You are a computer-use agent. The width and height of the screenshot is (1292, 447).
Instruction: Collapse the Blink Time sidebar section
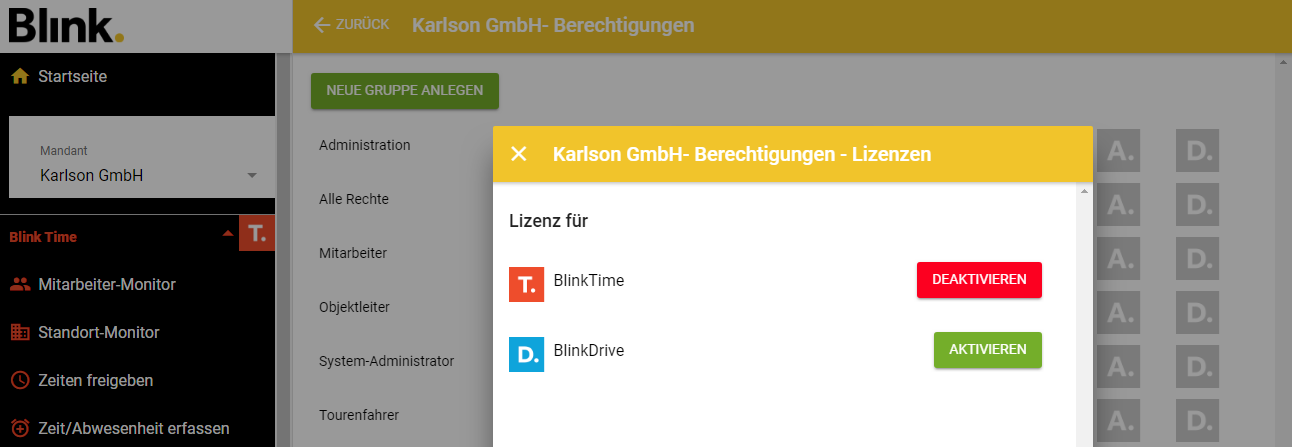228,234
